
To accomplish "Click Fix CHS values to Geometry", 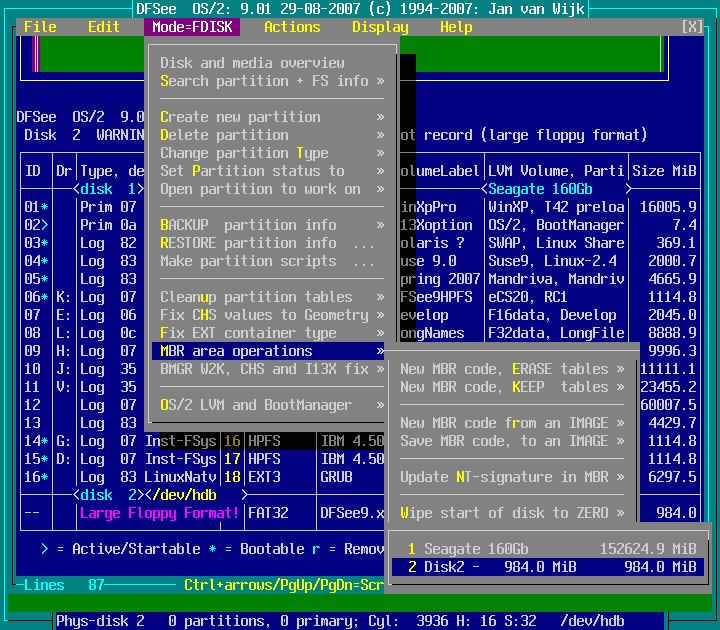I will (x=272, y=315).
